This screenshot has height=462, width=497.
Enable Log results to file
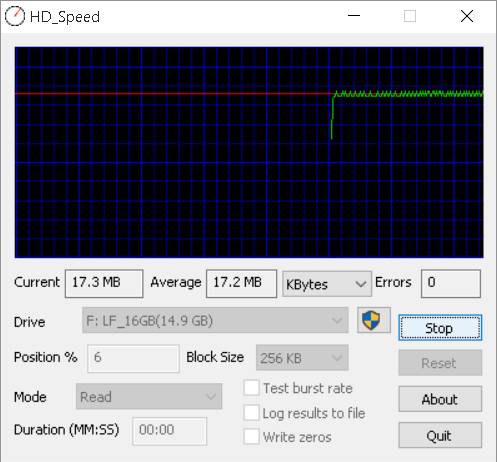coord(251,413)
